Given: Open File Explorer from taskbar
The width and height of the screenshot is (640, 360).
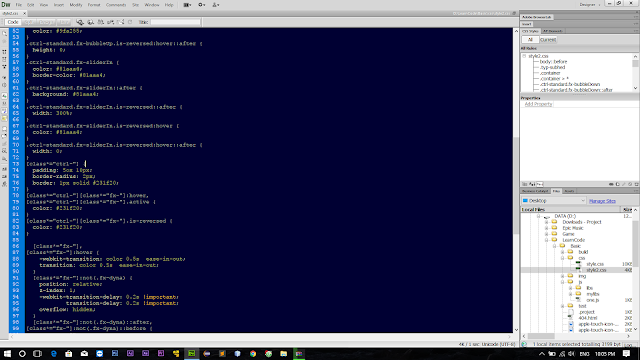Looking at the screenshot, I should coord(284,353).
